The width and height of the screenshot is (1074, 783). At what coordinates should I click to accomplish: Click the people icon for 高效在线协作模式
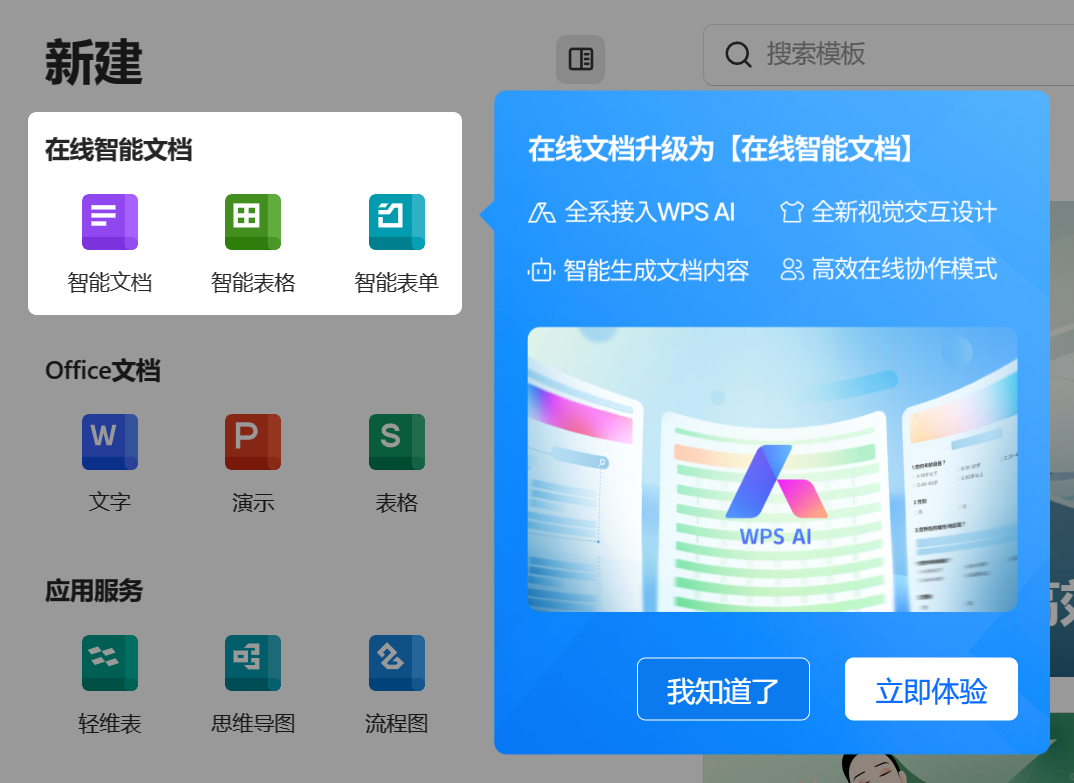792,269
